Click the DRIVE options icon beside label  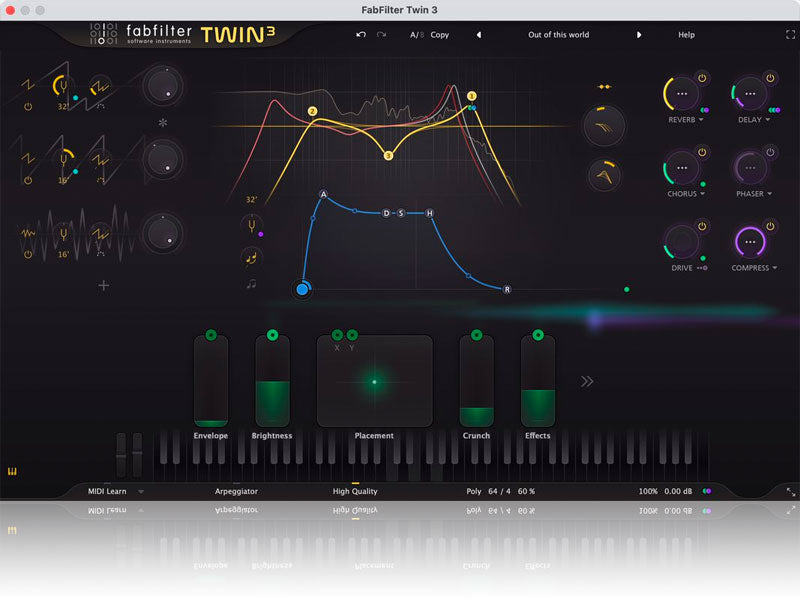(702, 268)
